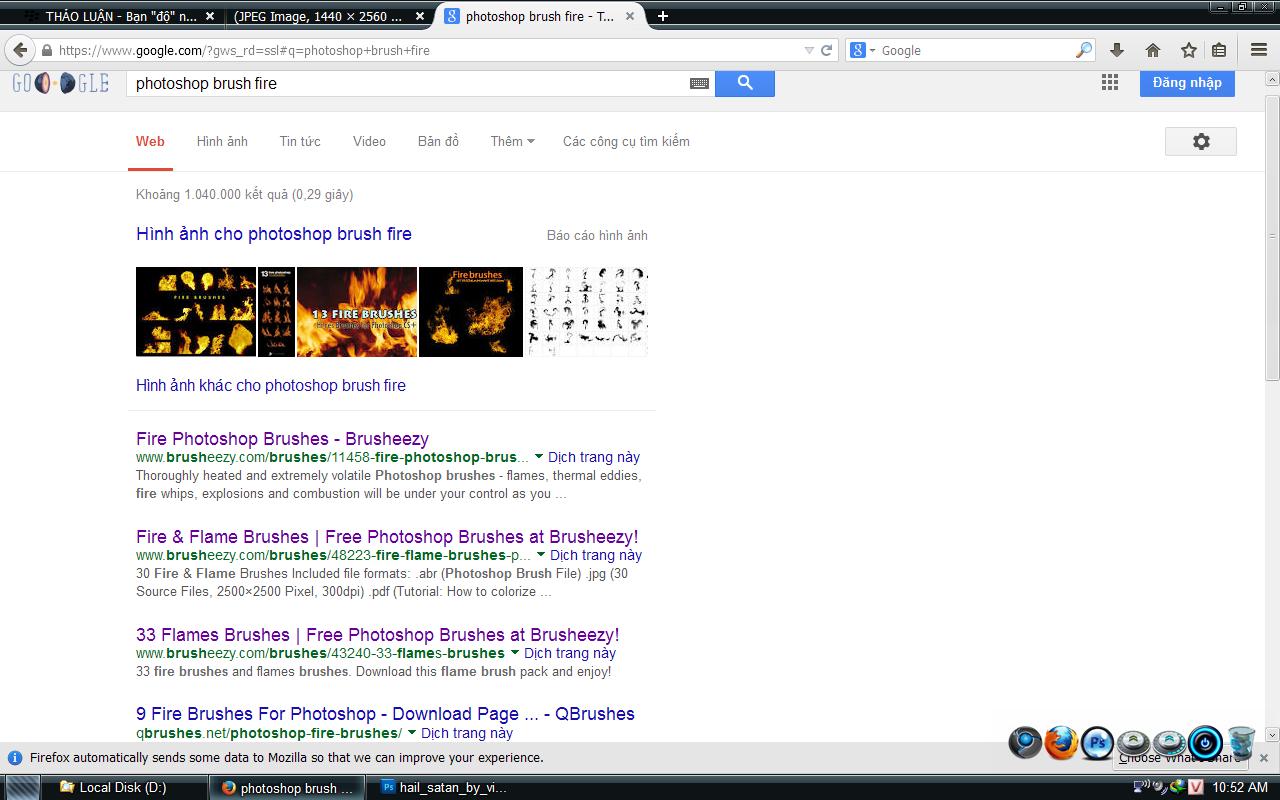This screenshot has height=800, width=1280.
Task: Open Fire & Flame Brushes Brusheezy result
Action: point(387,537)
